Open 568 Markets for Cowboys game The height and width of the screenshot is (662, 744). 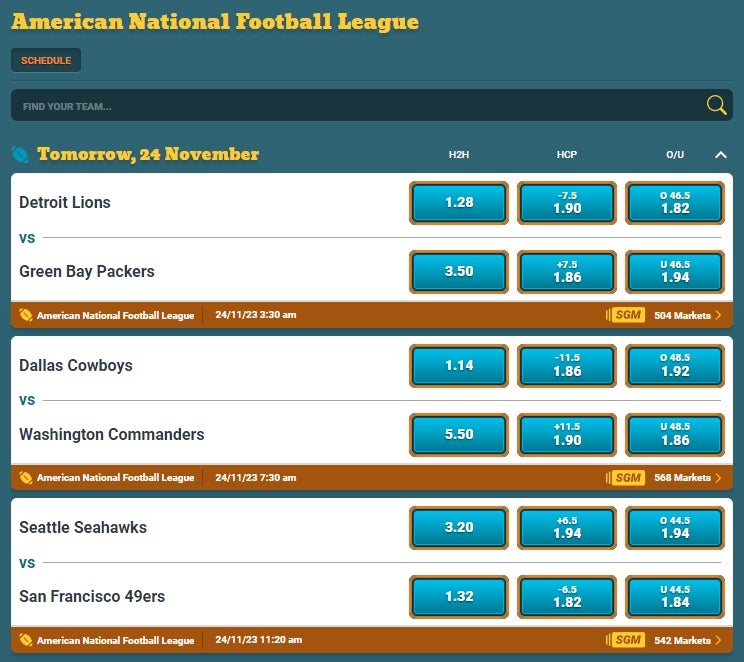pyautogui.click(x=687, y=477)
